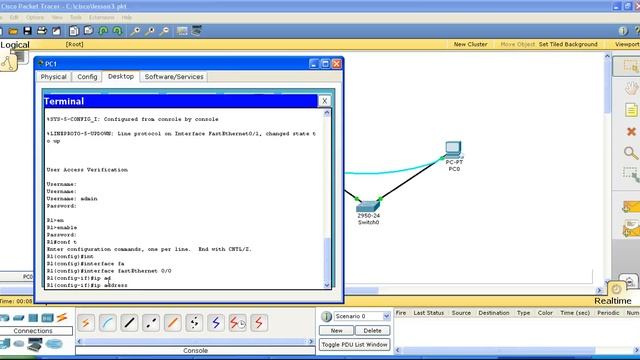Click the Zoom Out magnifier icon
This screenshot has height=360, width=640.
[164, 31]
